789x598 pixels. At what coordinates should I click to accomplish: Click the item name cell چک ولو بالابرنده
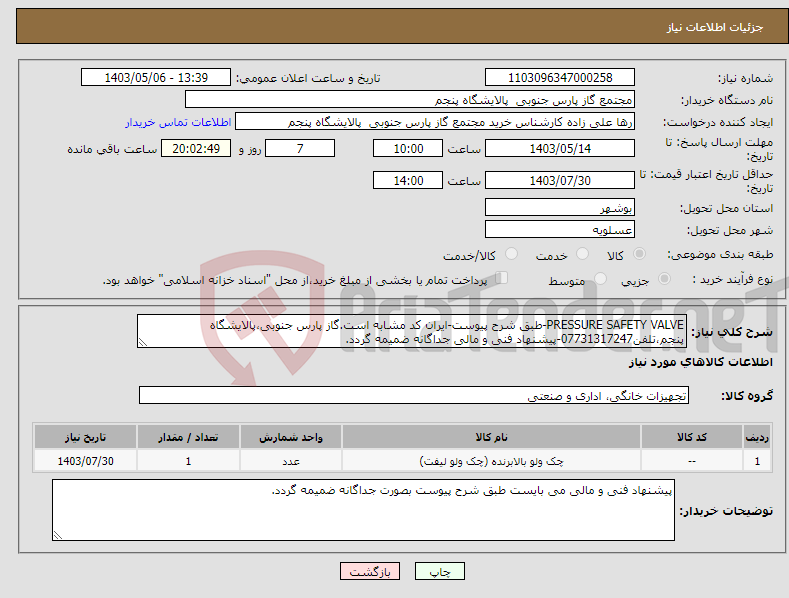pos(491,461)
